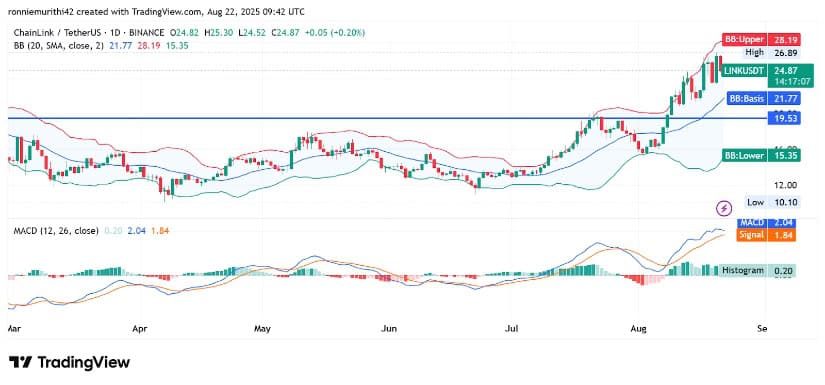Image resolution: width=825 pixels, height=385 pixels.
Task: Click the blue 19.53 horizontal line label
Action: (784, 118)
